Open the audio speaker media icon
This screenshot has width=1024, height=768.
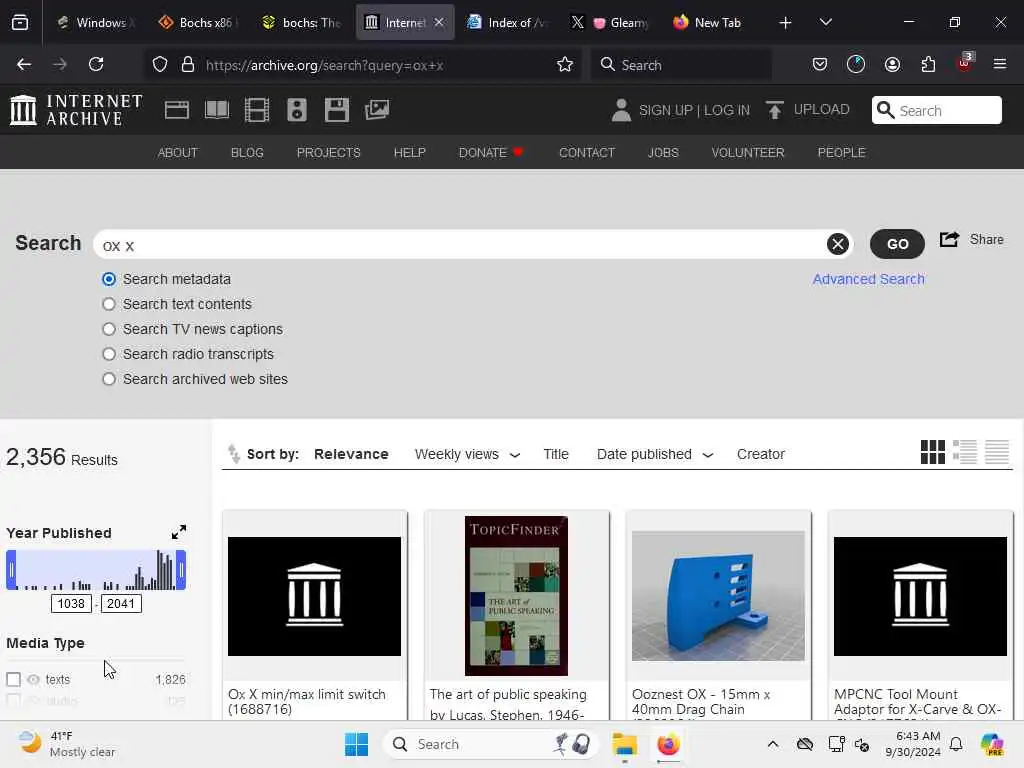[x=296, y=110]
